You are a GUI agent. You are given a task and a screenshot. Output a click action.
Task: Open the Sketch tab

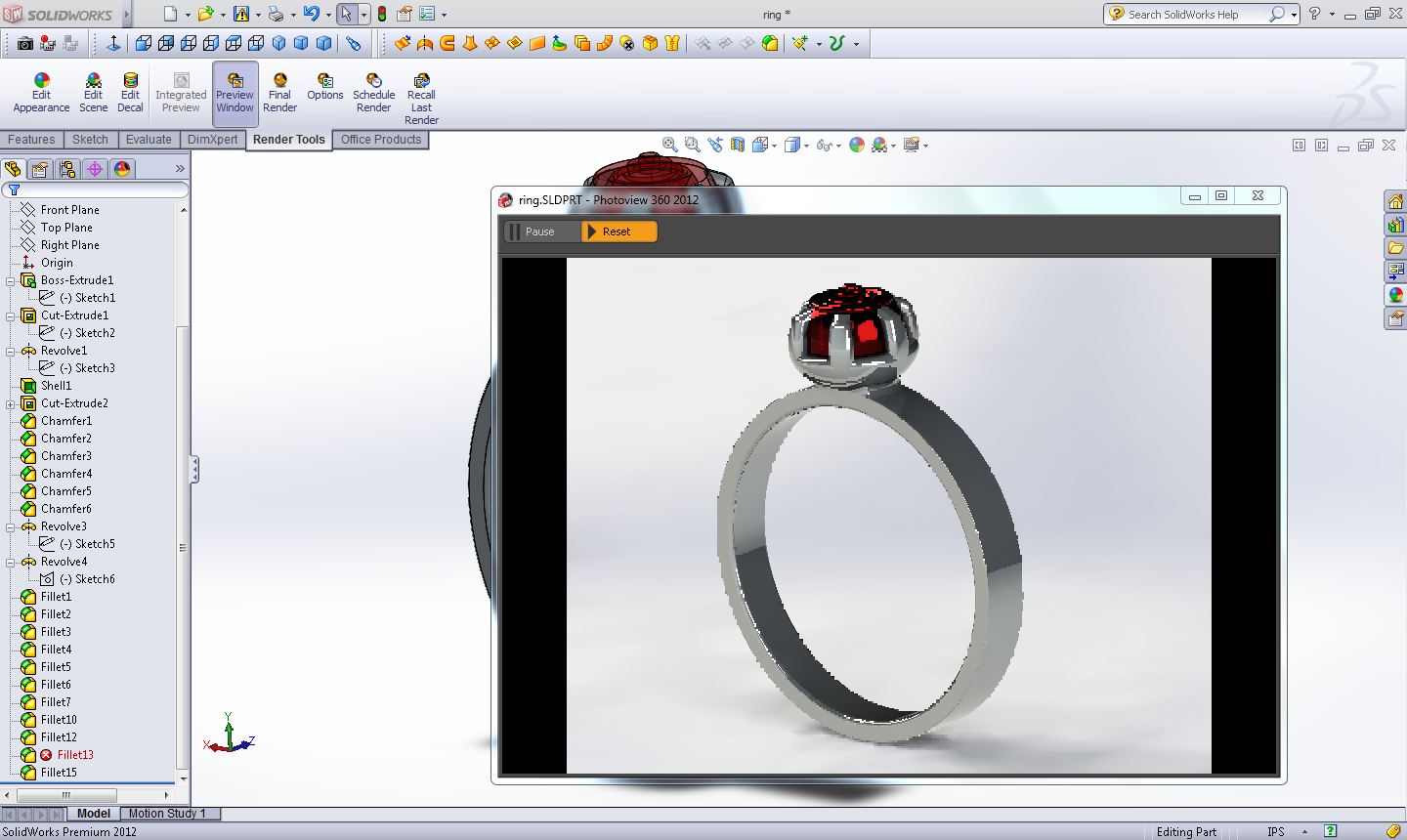point(90,140)
